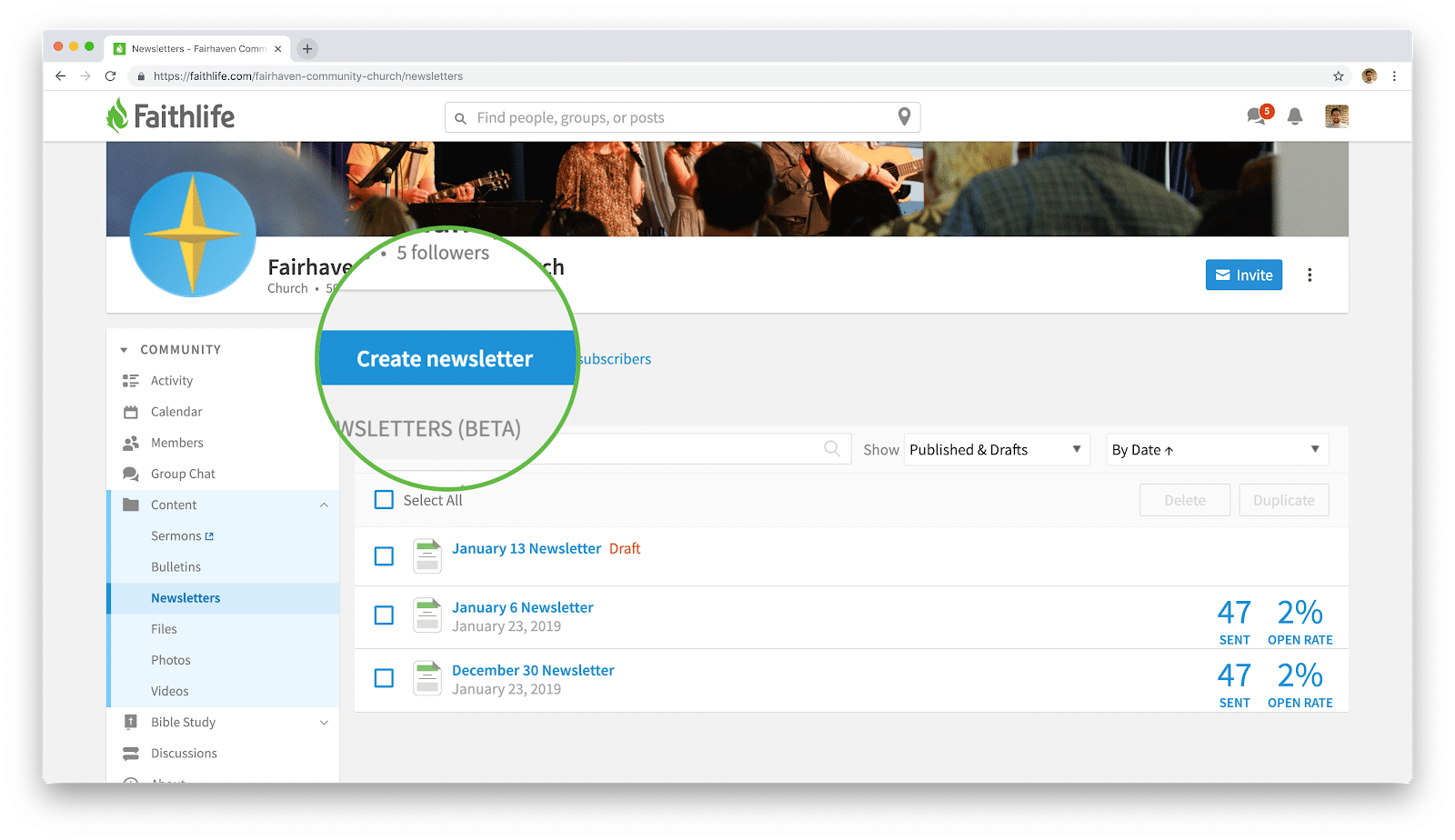Open the January 13 Newsletter link
The height and width of the screenshot is (840, 1455).
(527, 548)
